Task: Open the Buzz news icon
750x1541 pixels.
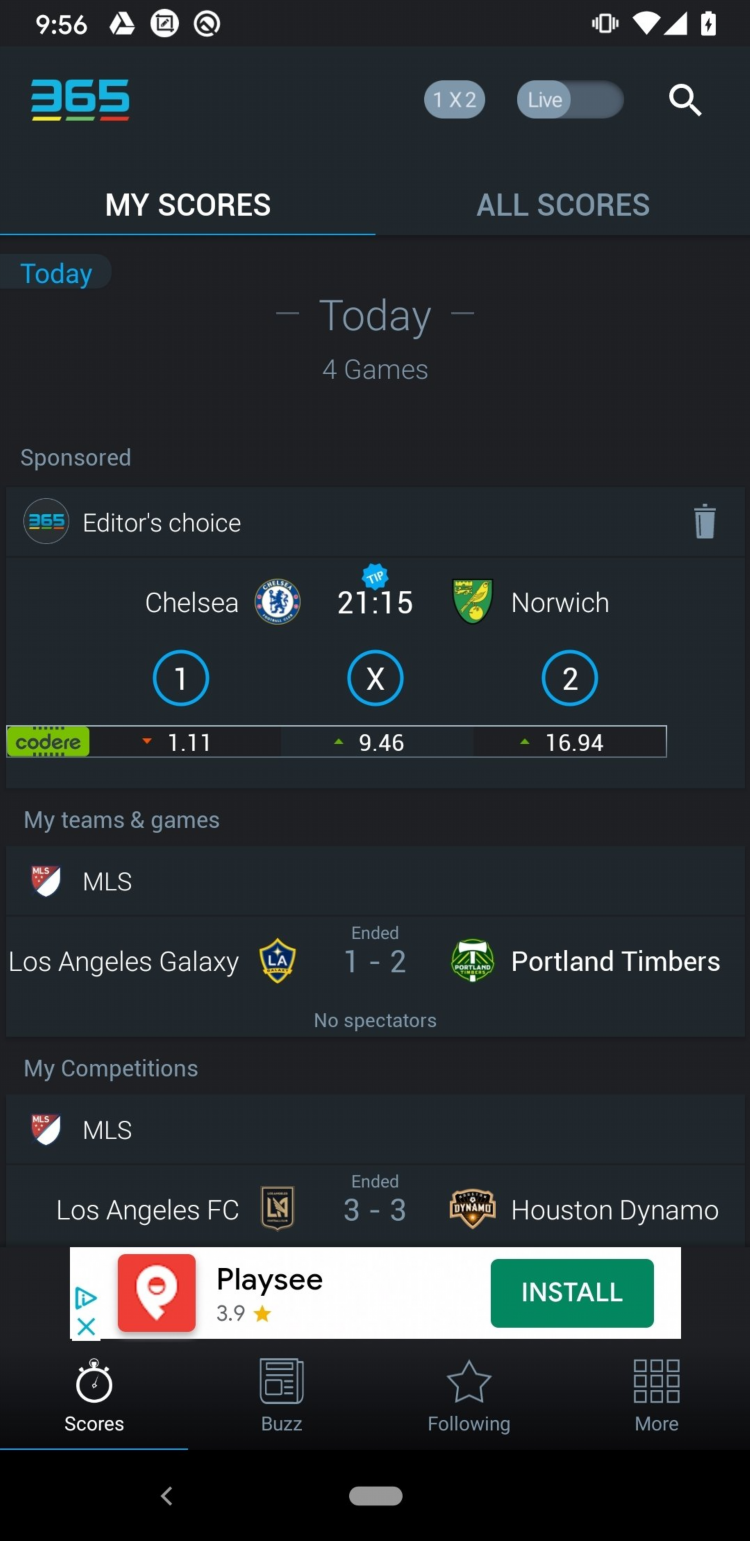Action: 281,1381
